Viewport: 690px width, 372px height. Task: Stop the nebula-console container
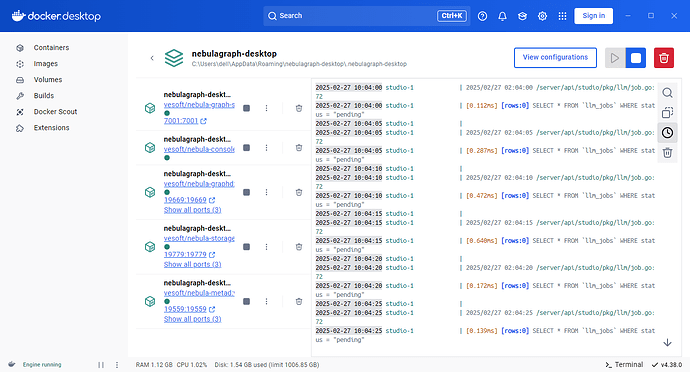pos(246,148)
